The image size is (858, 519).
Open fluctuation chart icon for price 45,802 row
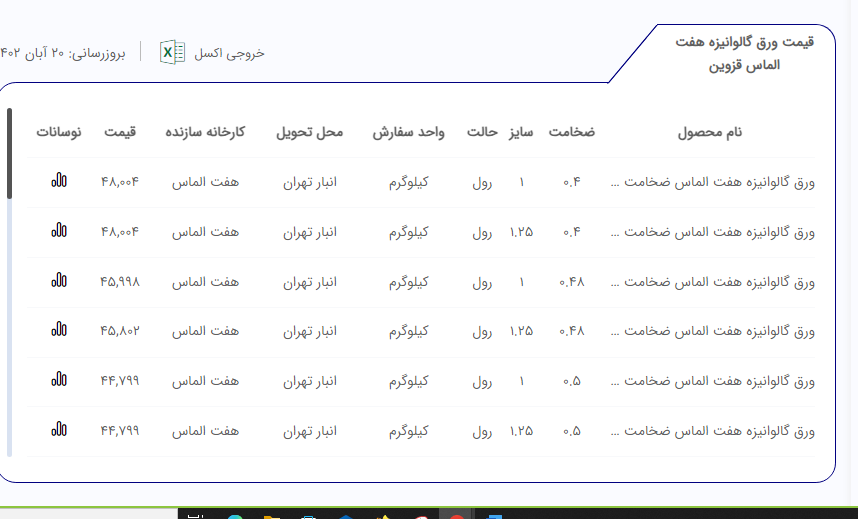[59, 330]
